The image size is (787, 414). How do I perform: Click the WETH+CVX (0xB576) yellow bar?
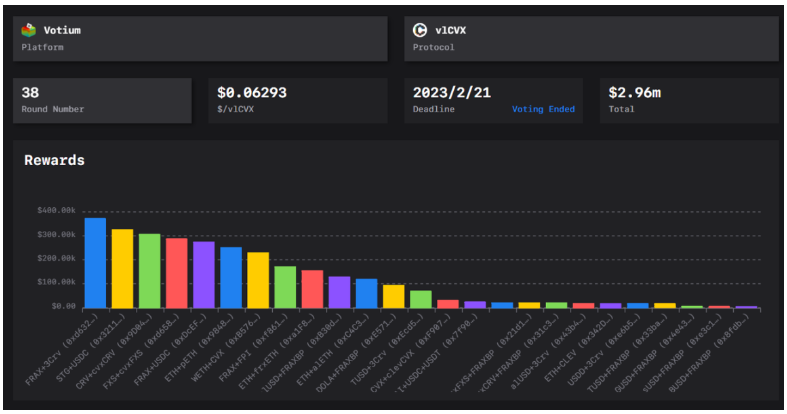click(258, 280)
